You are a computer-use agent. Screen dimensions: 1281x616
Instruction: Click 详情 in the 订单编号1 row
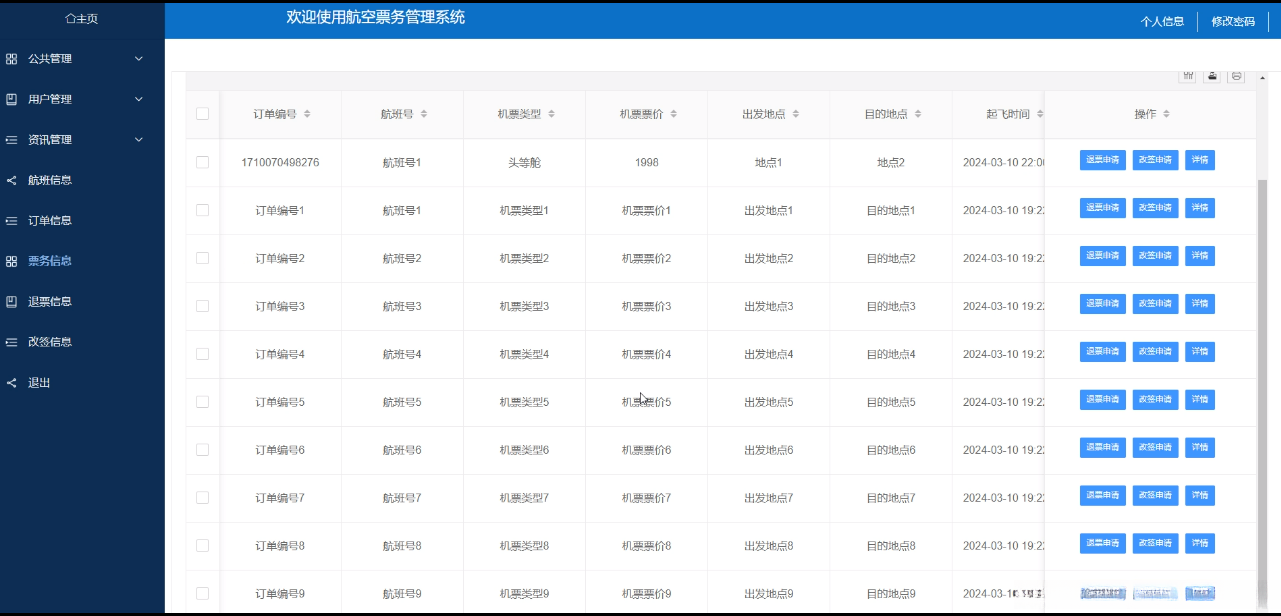click(1200, 208)
